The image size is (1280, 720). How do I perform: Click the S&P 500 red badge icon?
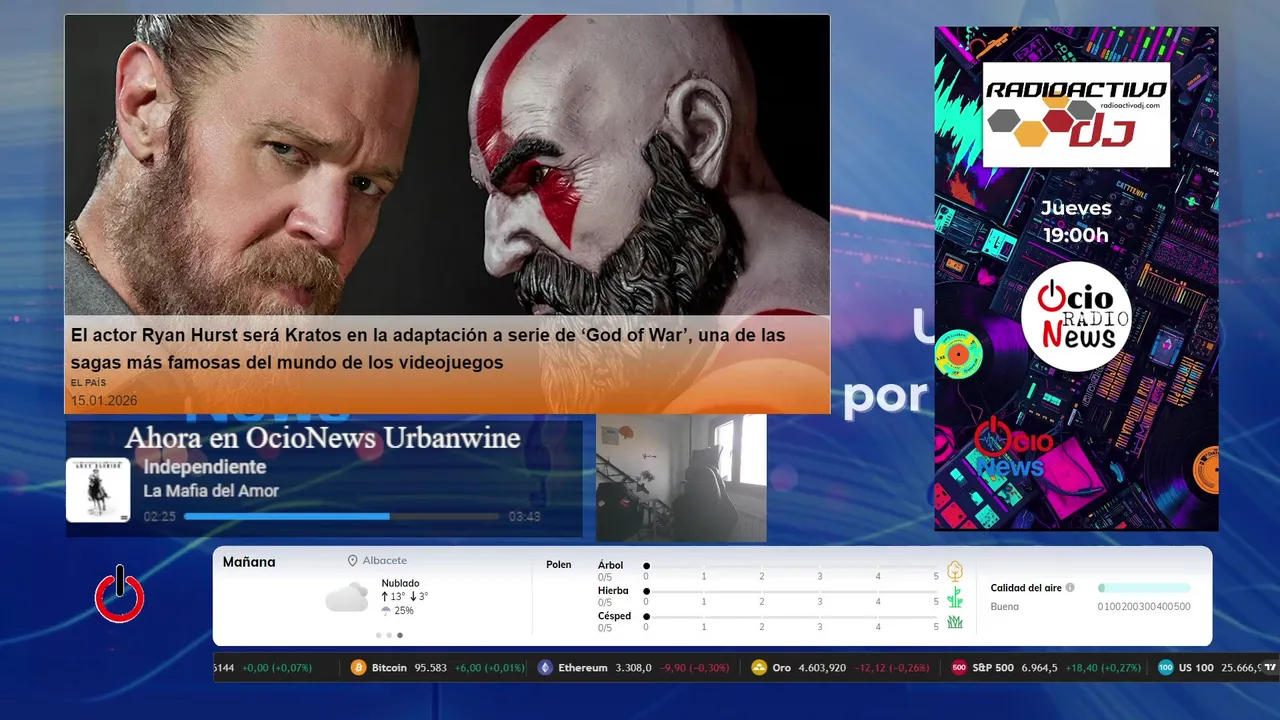tap(959, 667)
